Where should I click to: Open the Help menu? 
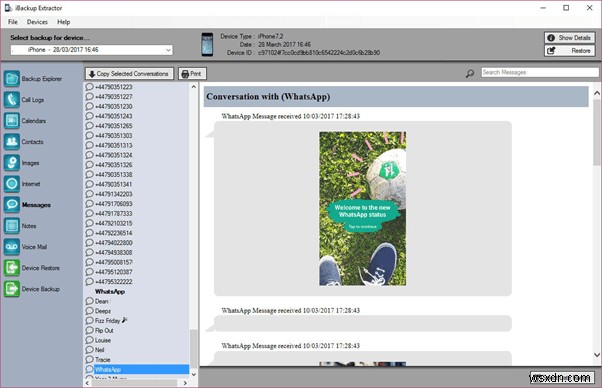coord(63,22)
